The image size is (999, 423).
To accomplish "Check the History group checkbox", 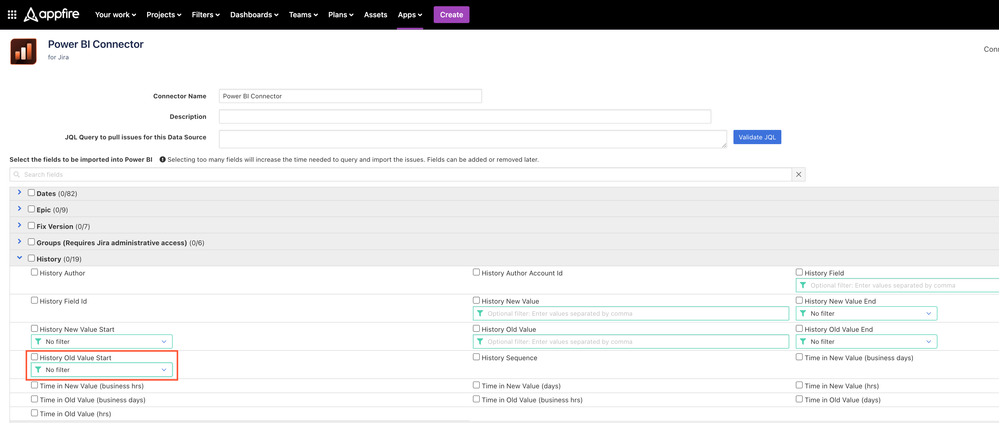I will (x=31, y=259).
